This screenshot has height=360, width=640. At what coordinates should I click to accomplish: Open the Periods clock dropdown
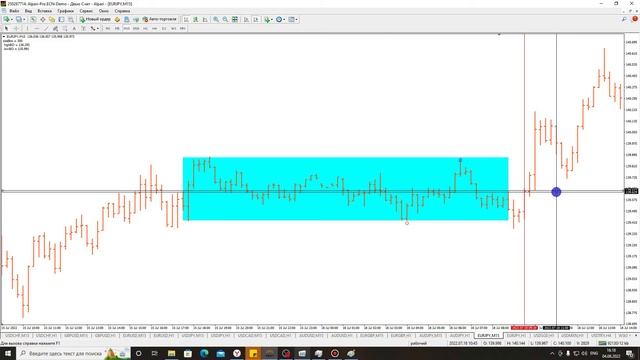click(280, 19)
